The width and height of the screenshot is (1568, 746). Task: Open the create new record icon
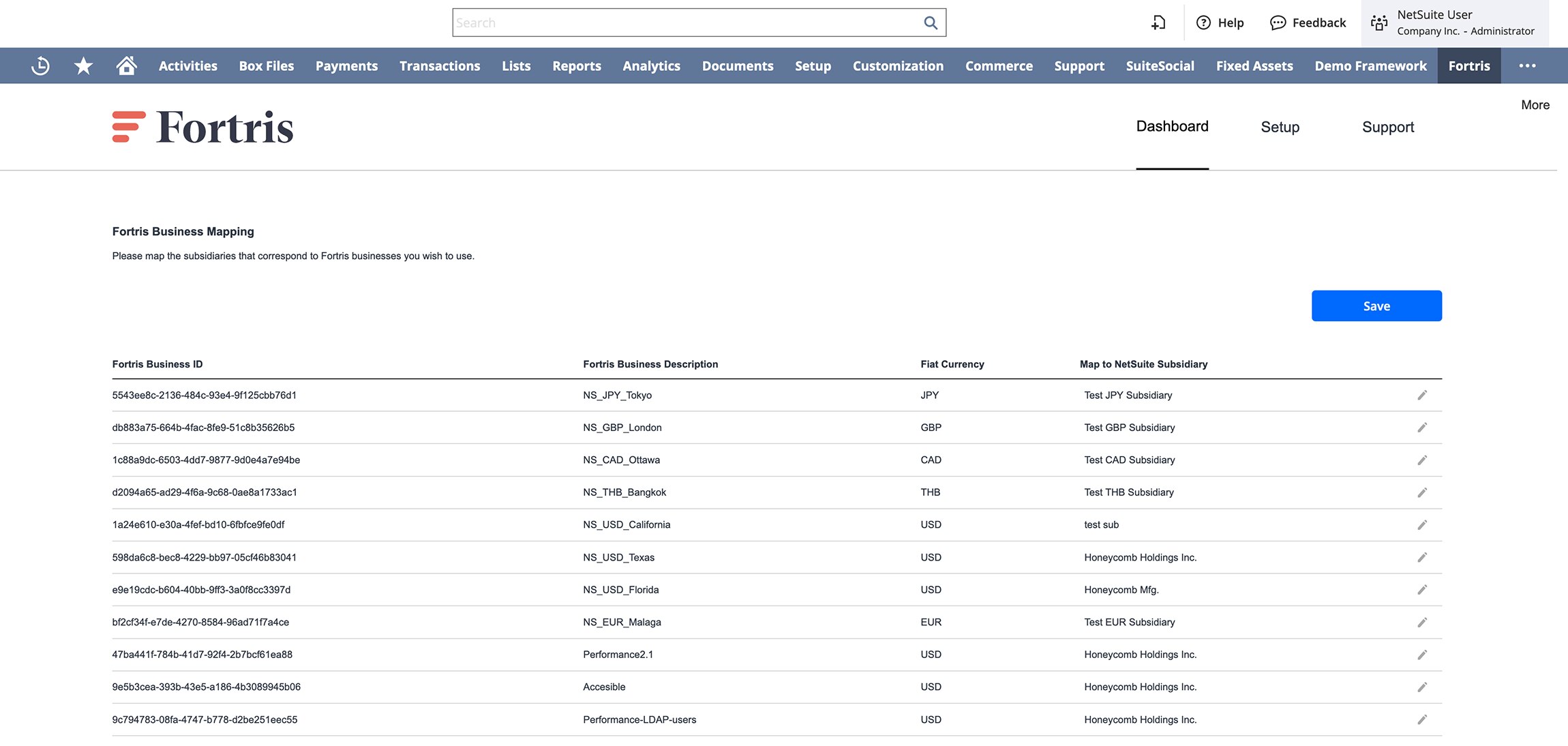[x=1158, y=23]
